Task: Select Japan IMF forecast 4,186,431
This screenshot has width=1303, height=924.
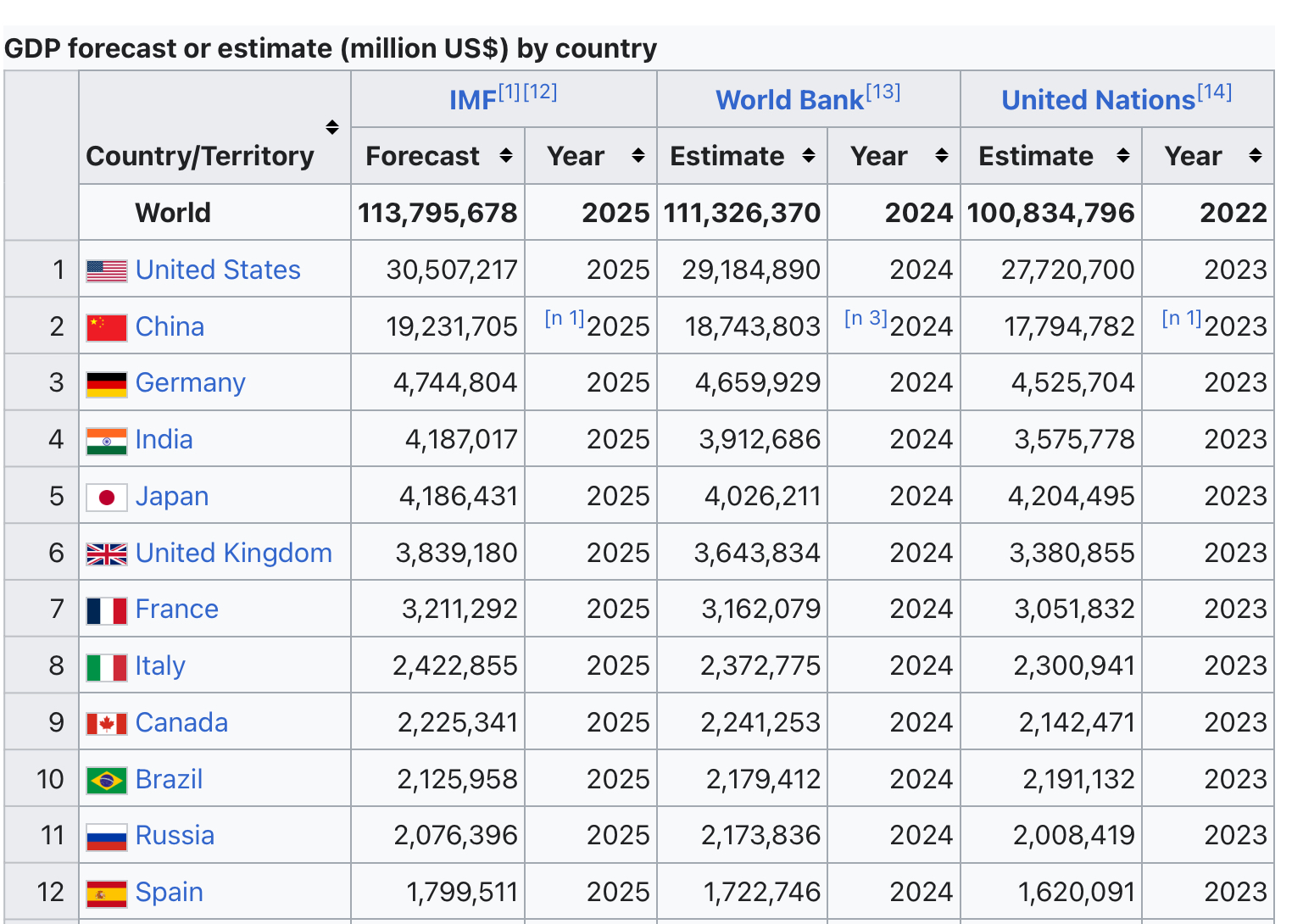Action: click(x=459, y=496)
